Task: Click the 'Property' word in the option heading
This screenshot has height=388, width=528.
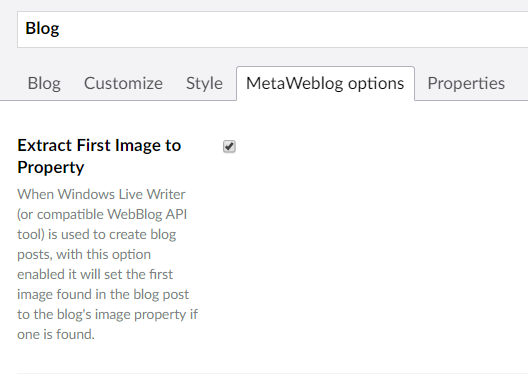Action: (51, 168)
